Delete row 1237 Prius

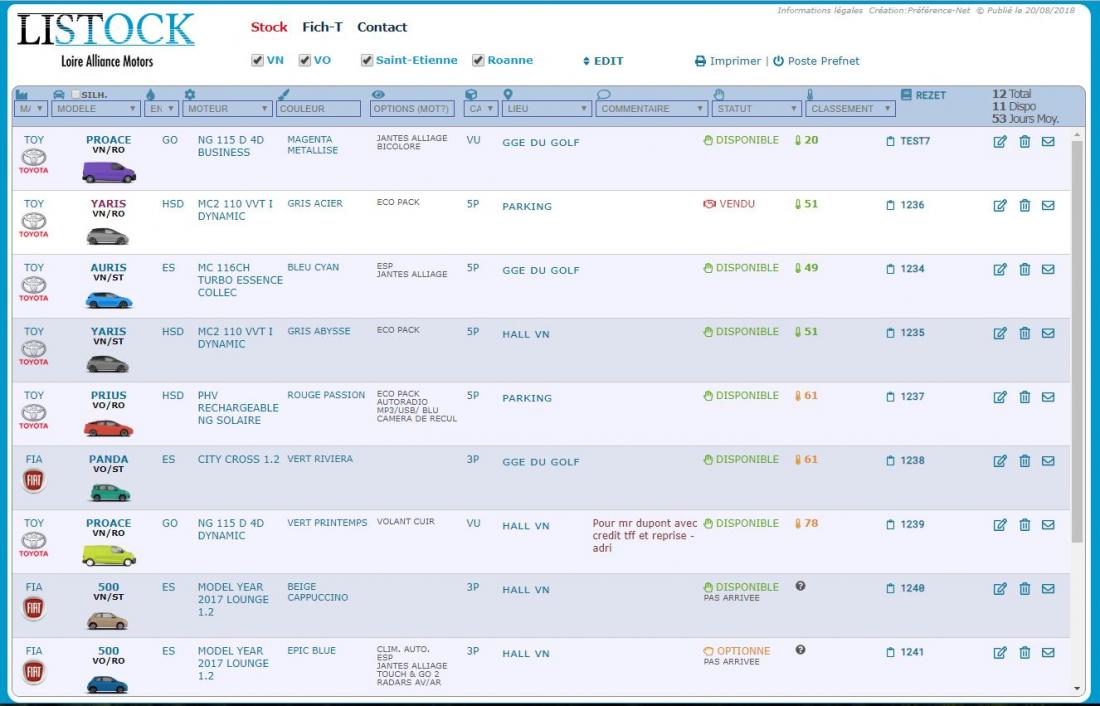coord(1024,397)
